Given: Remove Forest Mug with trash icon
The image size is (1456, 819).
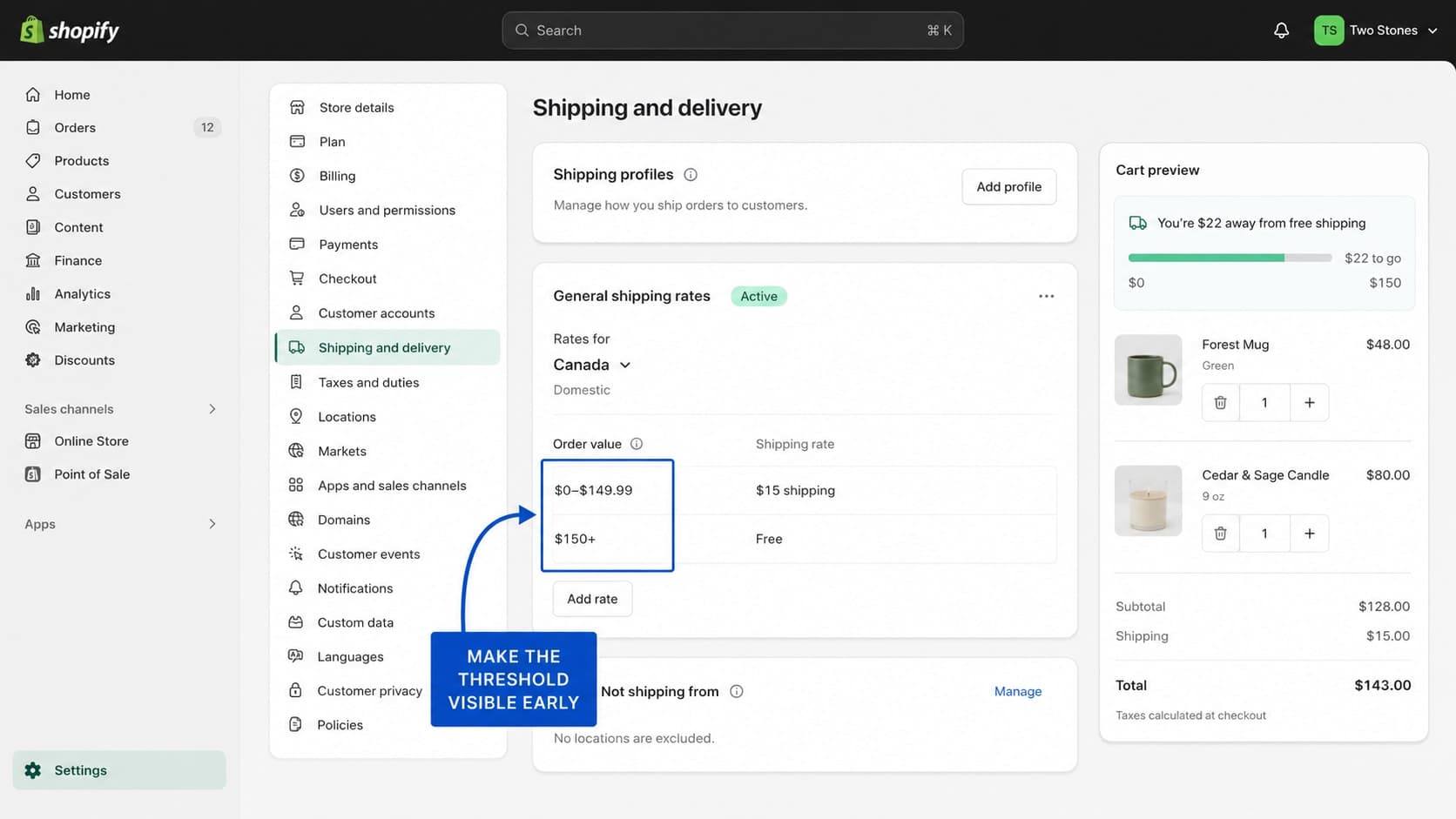Looking at the screenshot, I should click(1221, 402).
